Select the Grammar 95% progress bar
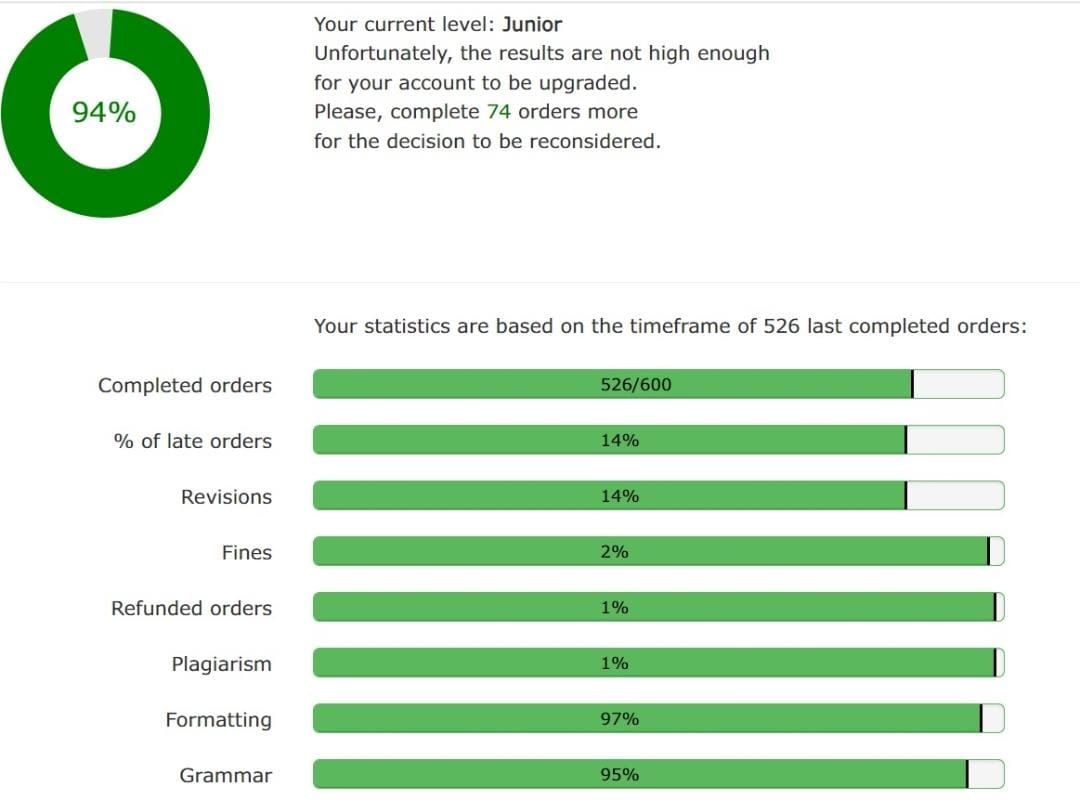Screen dimensions: 1080x803 (658, 775)
